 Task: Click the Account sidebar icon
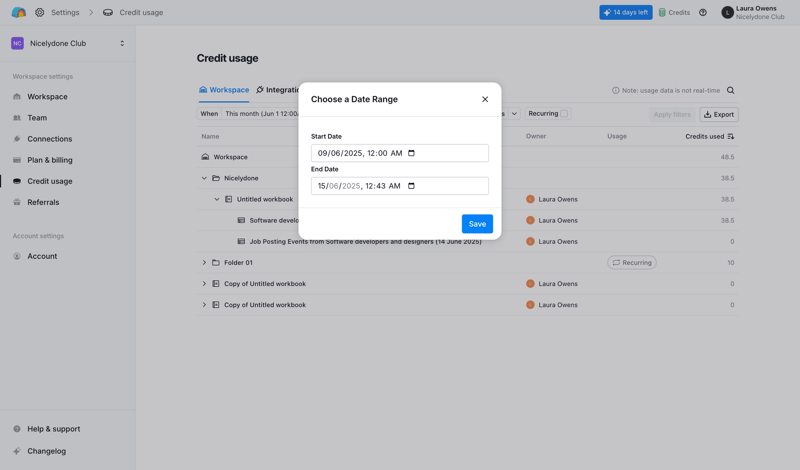pyautogui.click(x=17, y=256)
